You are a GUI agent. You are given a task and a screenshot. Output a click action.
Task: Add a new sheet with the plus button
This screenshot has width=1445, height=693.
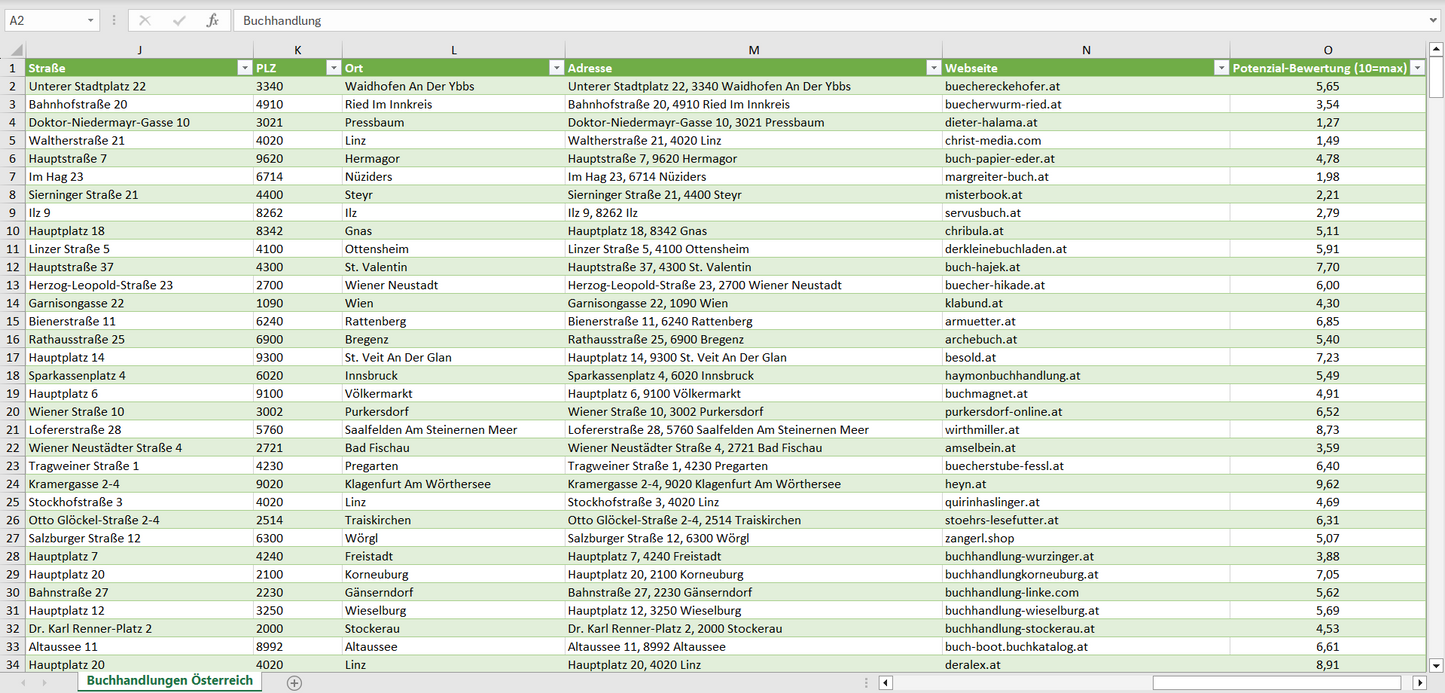tap(294, 682)
